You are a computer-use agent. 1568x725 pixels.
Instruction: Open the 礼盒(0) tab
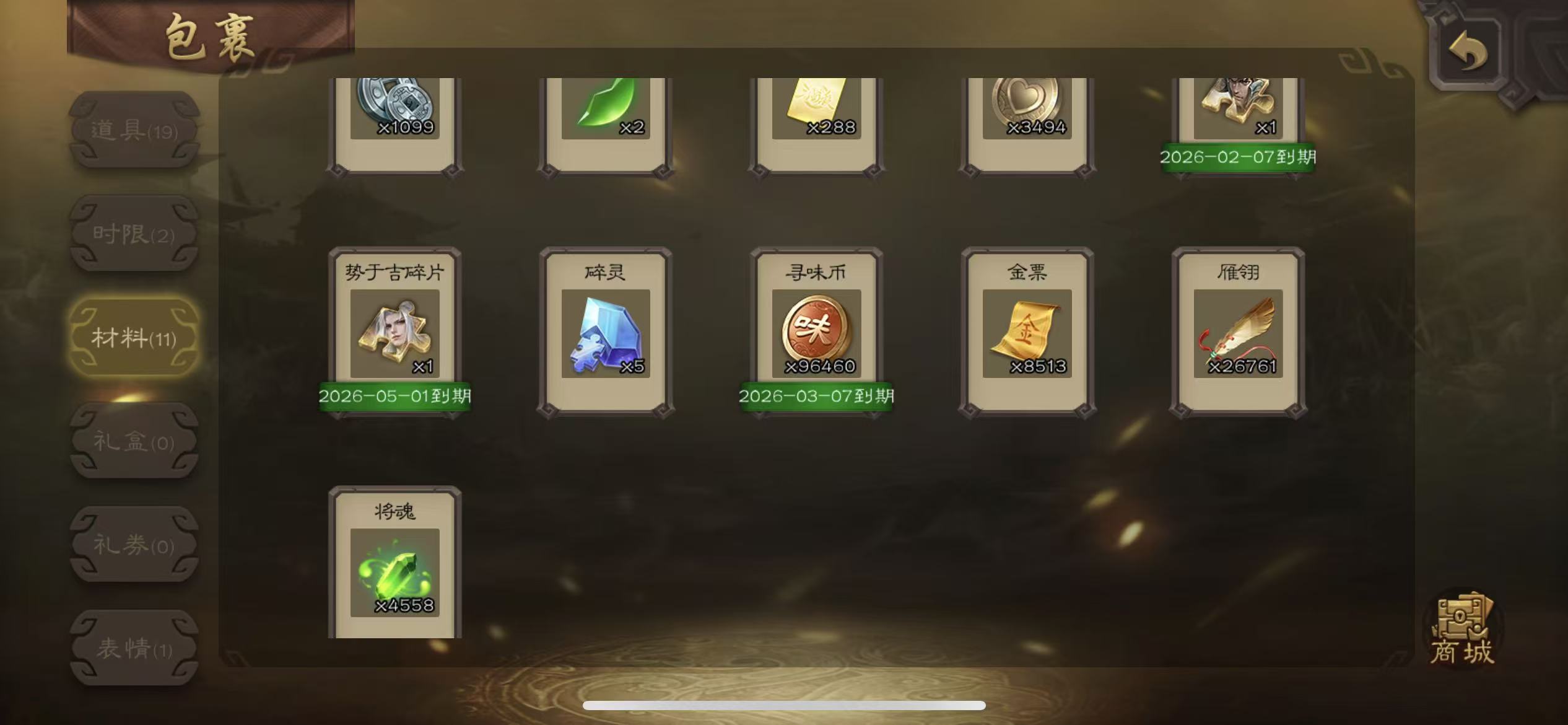click(134, 441)
